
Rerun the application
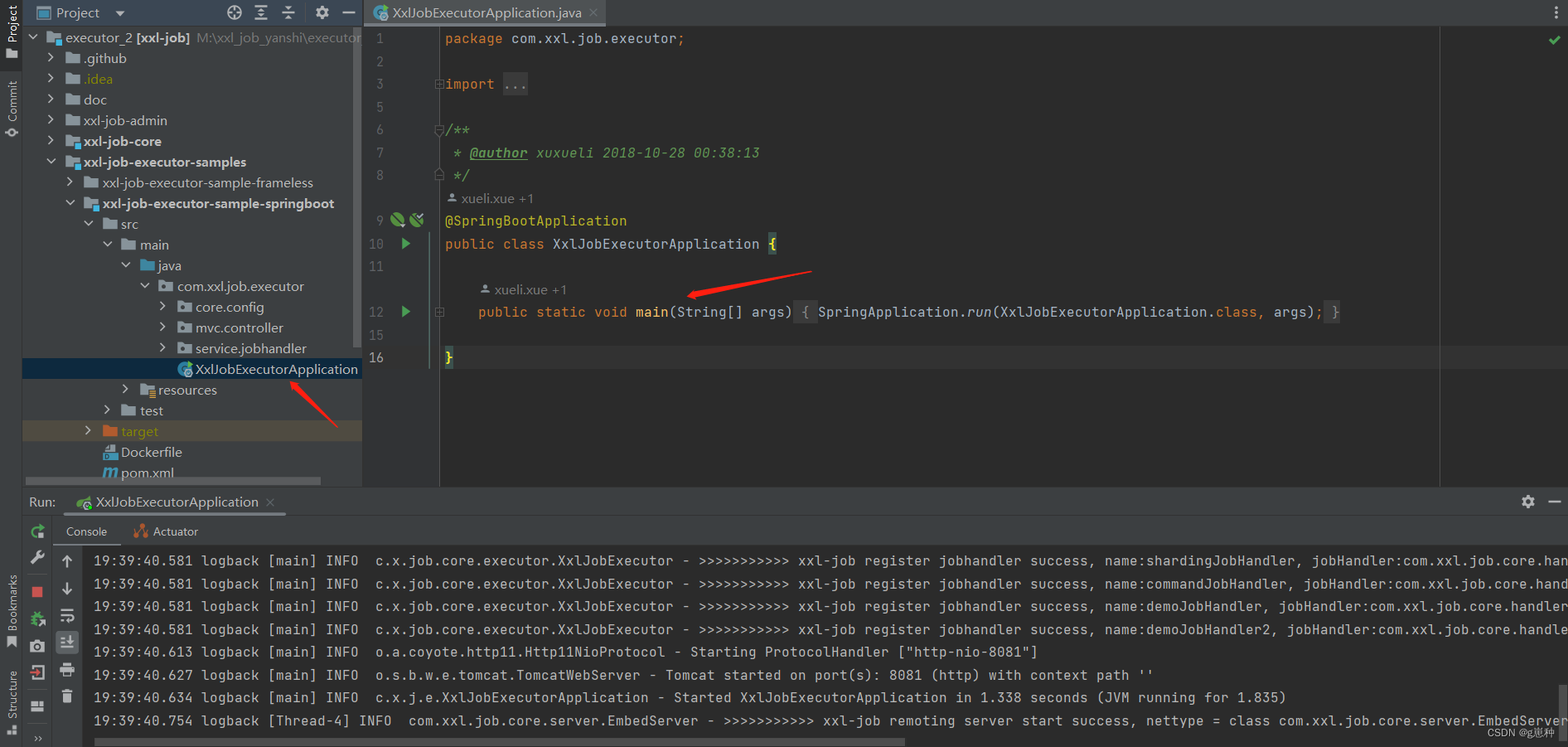[x=37, y=531]
